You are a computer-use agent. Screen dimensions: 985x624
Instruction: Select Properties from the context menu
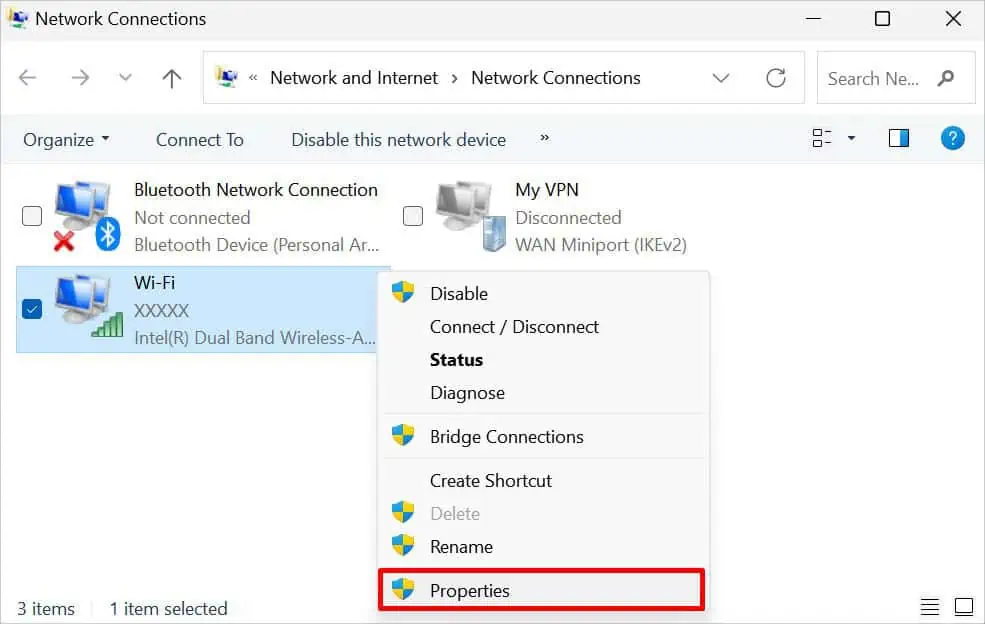tap(470, 590)
